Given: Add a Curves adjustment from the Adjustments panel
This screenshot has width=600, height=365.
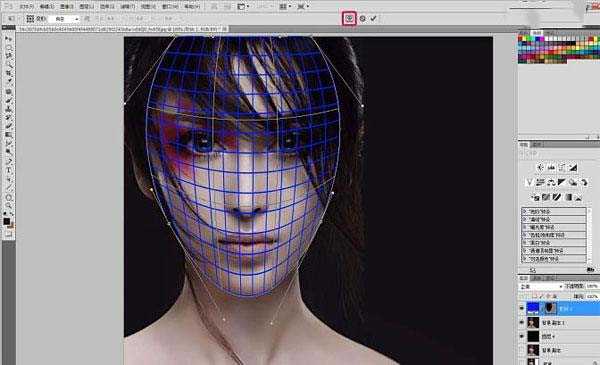Looking at the screenshot, I should [562, 168].
